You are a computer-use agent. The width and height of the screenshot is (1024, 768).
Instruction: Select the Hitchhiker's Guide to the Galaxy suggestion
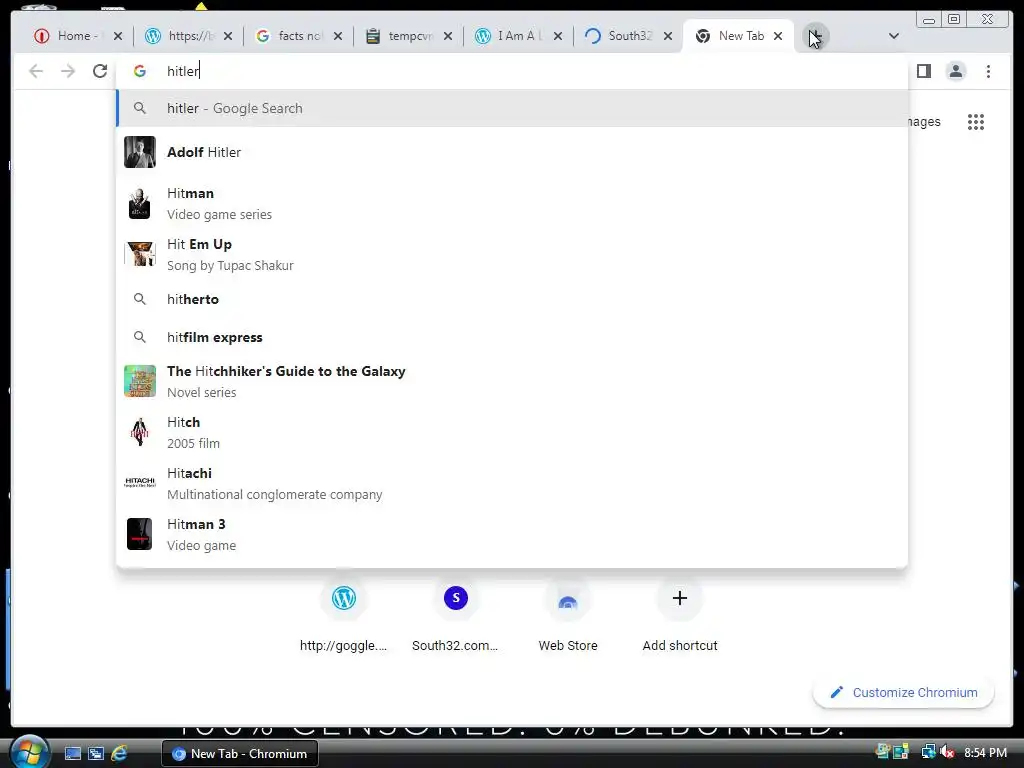(x=512, y=381)
